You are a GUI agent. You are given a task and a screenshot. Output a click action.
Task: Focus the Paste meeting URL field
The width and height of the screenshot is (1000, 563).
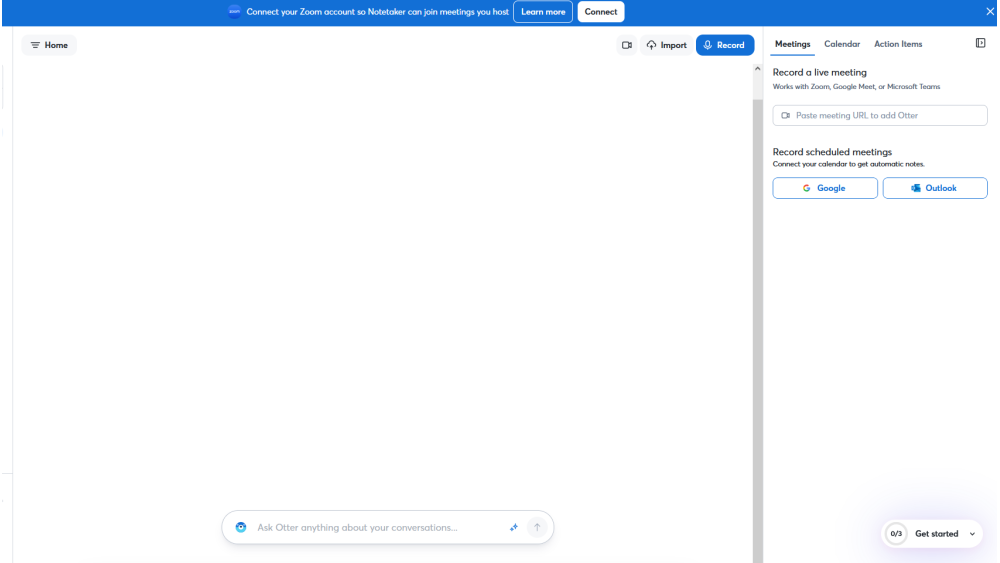coord(880,116)
